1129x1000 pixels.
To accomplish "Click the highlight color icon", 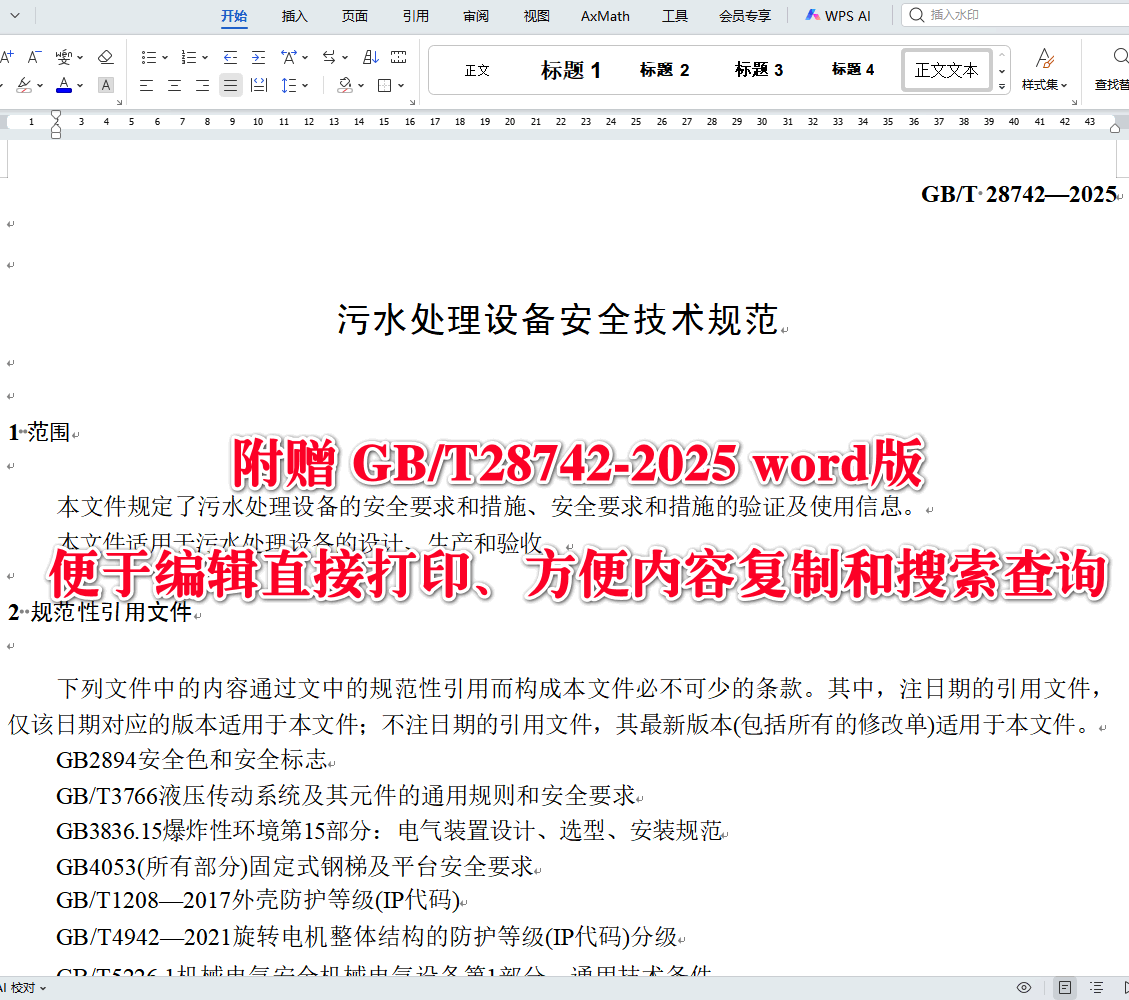I will pyautogui.click(x=24, y=85).
